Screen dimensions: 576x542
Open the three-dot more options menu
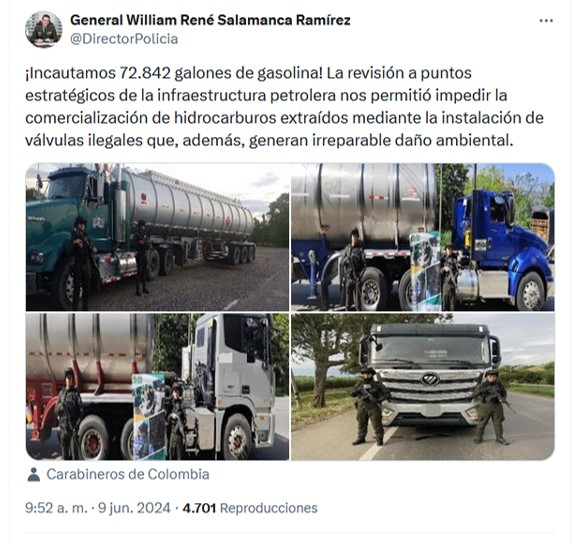point(546,21)
